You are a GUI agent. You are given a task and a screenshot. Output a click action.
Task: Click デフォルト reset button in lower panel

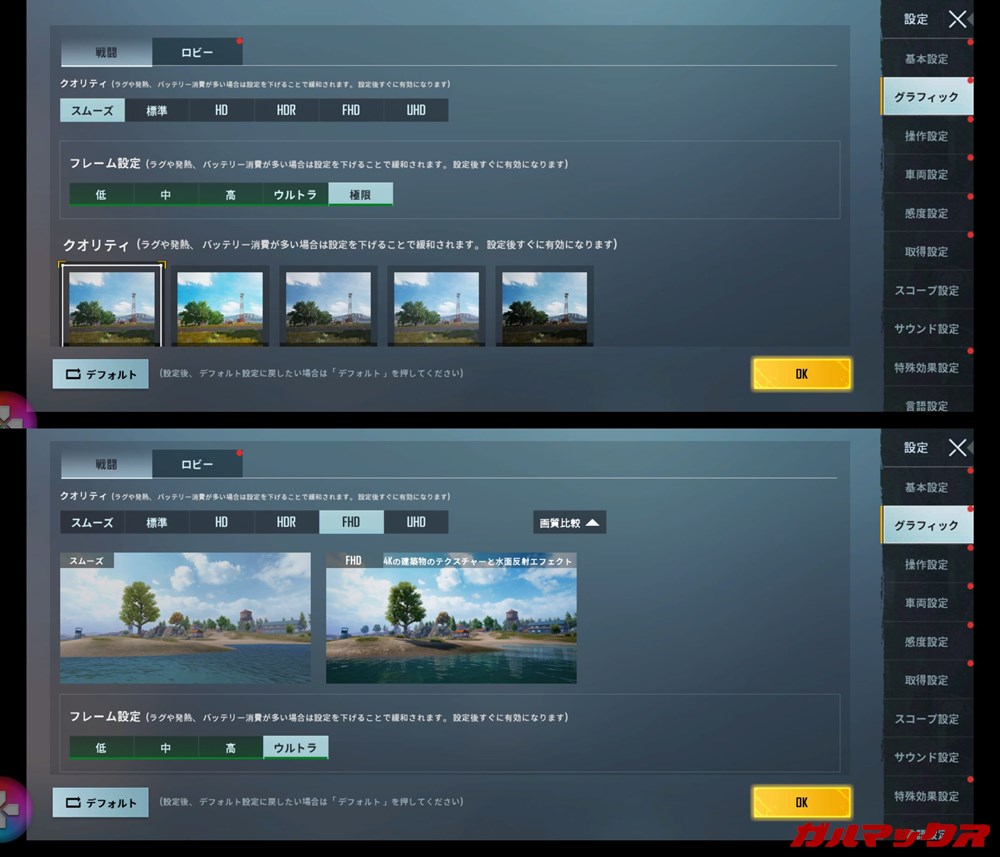101,802
